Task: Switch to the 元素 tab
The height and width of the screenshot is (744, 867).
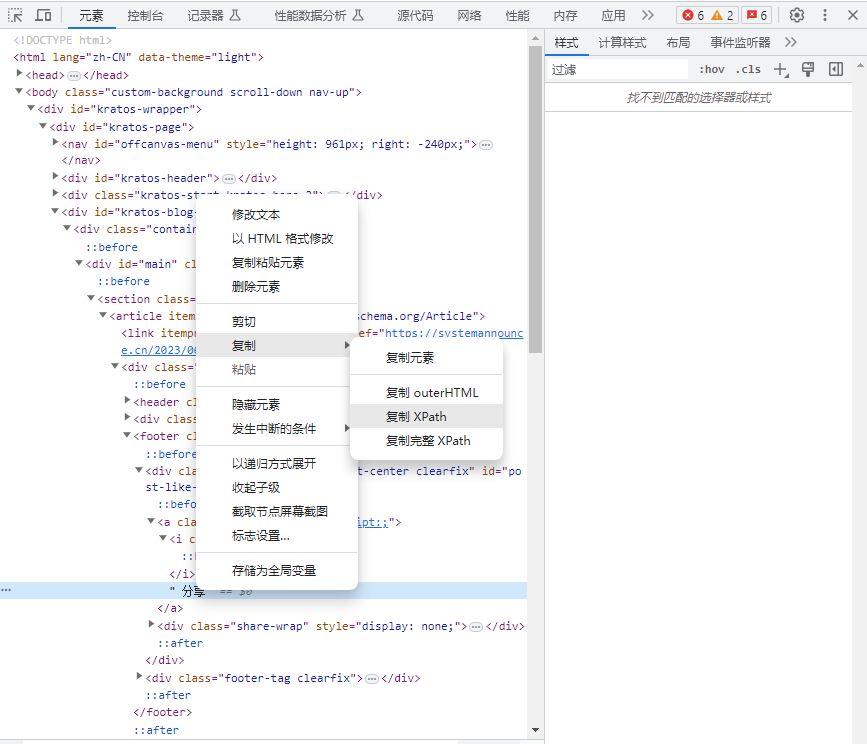Action: click(91, 15)
